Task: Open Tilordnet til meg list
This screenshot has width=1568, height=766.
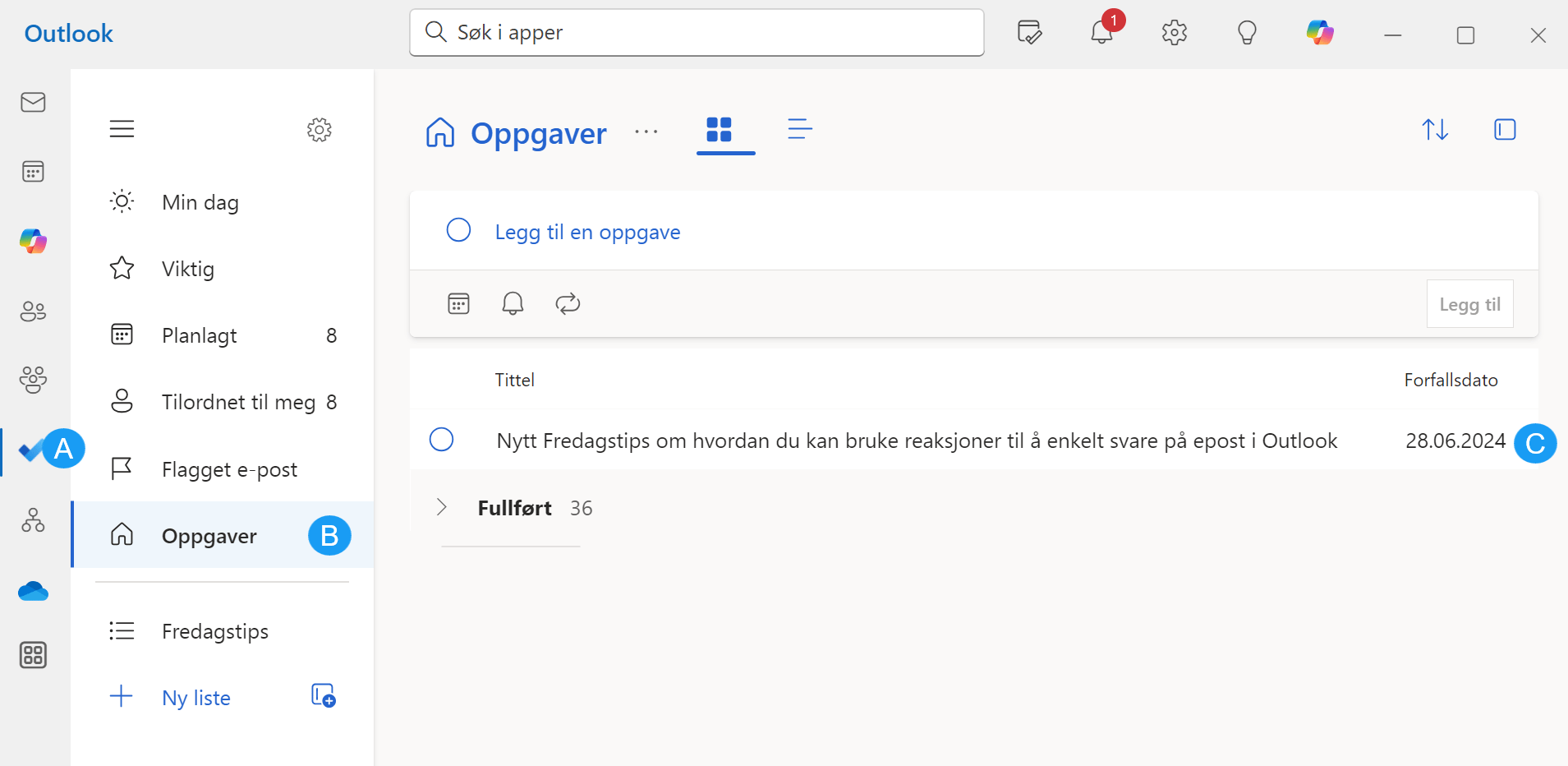Action: pos(223,402)
